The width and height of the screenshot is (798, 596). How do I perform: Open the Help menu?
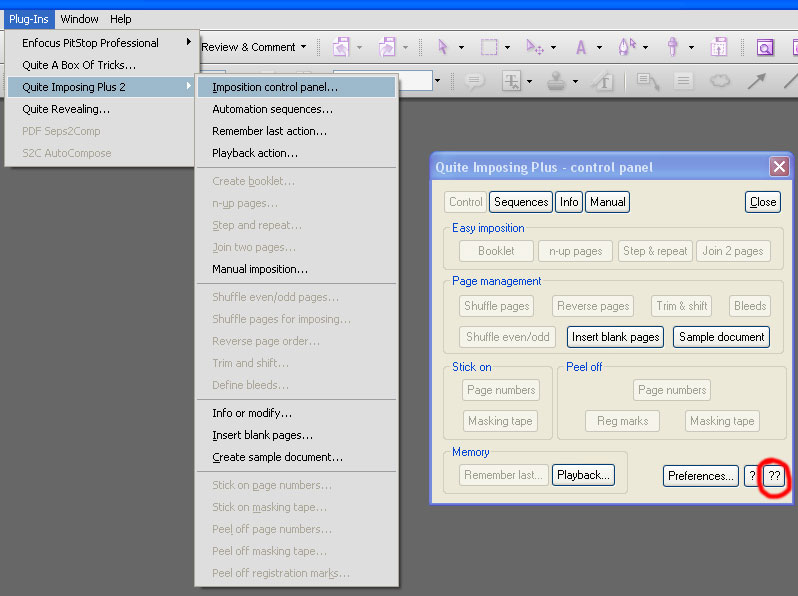121,19
